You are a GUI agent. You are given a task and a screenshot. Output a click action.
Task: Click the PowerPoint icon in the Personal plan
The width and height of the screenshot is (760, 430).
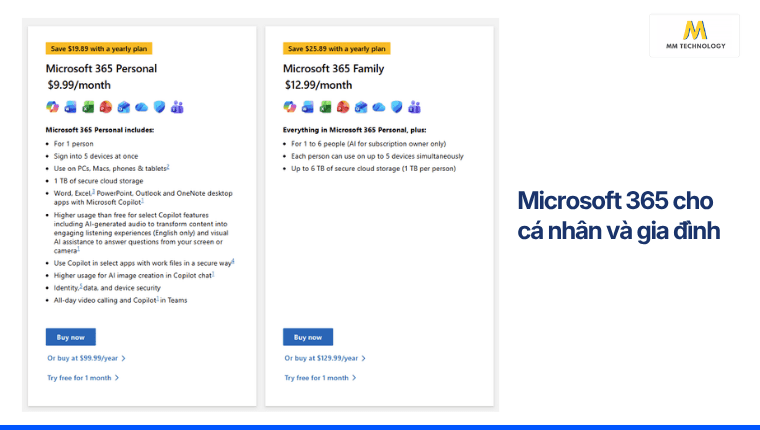pos(106,107)
